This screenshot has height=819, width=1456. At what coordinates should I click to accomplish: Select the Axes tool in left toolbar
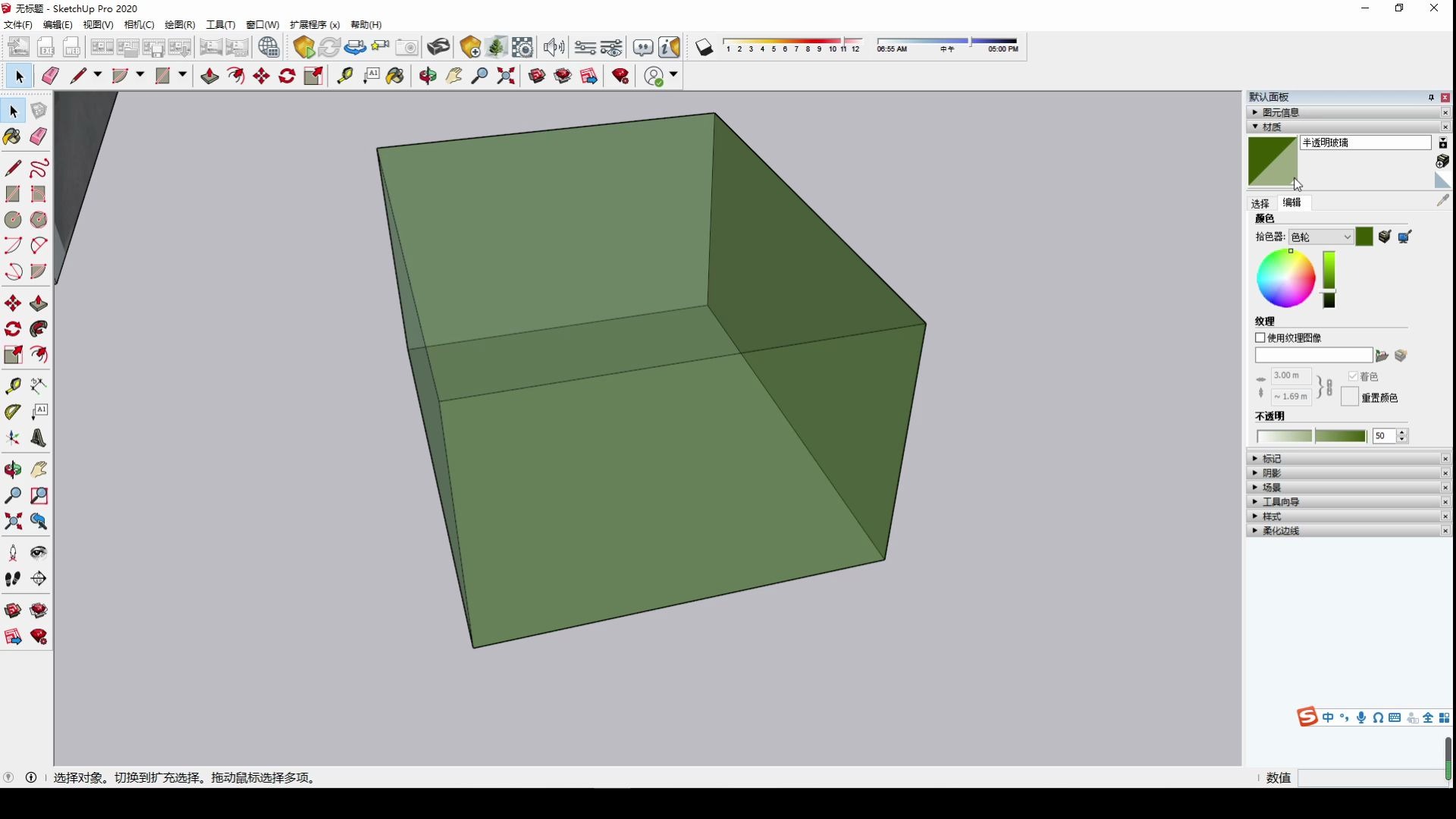13,438
